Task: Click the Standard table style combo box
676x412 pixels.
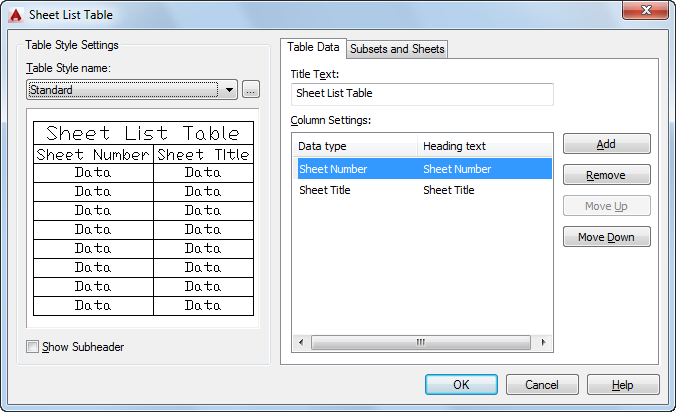Action: click(x=122, y=89)
